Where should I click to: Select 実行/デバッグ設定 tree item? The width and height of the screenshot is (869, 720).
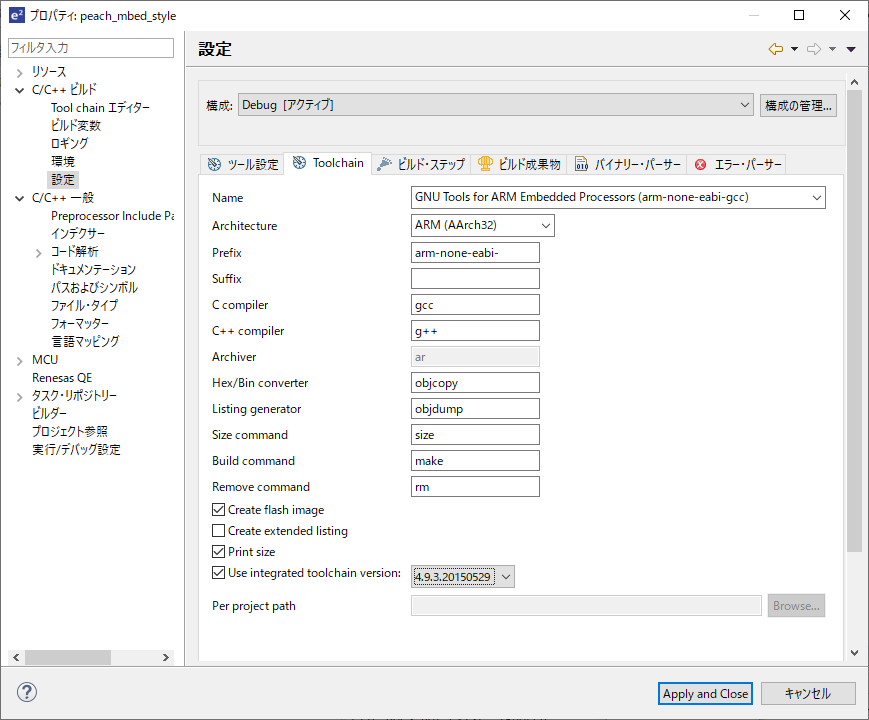click(76, 449)
